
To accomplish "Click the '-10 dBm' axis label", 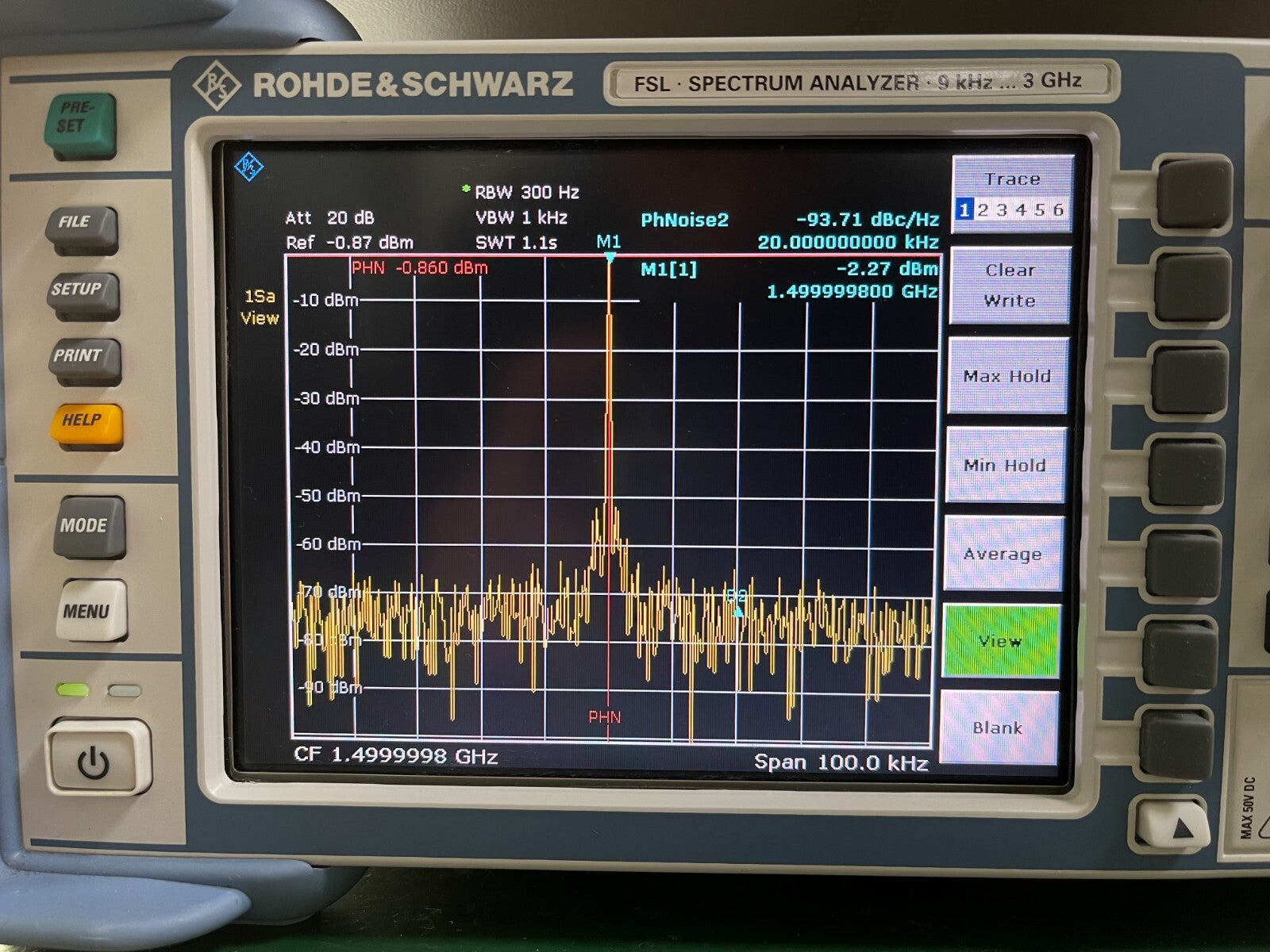I will 325,301.
